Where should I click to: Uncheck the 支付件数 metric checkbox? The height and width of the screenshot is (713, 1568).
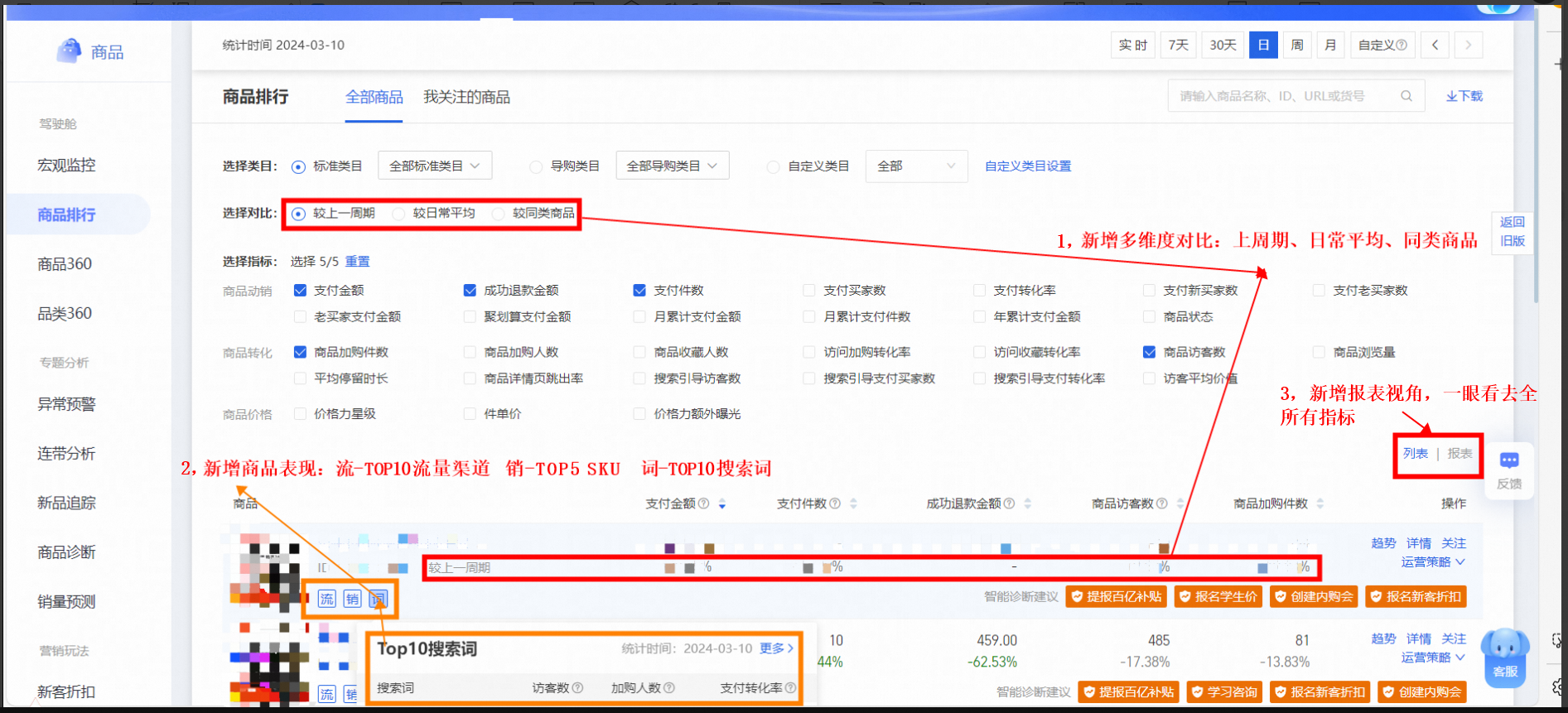639,291
